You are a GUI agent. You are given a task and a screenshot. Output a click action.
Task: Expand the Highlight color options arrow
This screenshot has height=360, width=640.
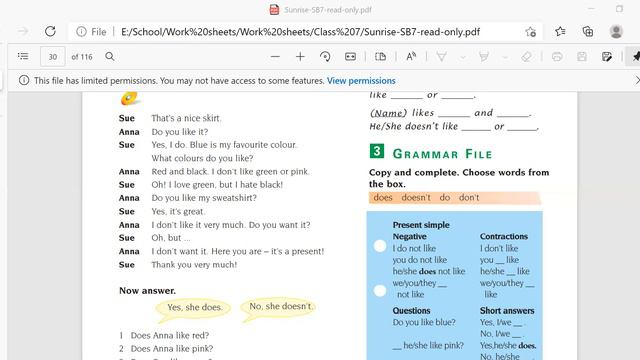(x=505, y=58)
